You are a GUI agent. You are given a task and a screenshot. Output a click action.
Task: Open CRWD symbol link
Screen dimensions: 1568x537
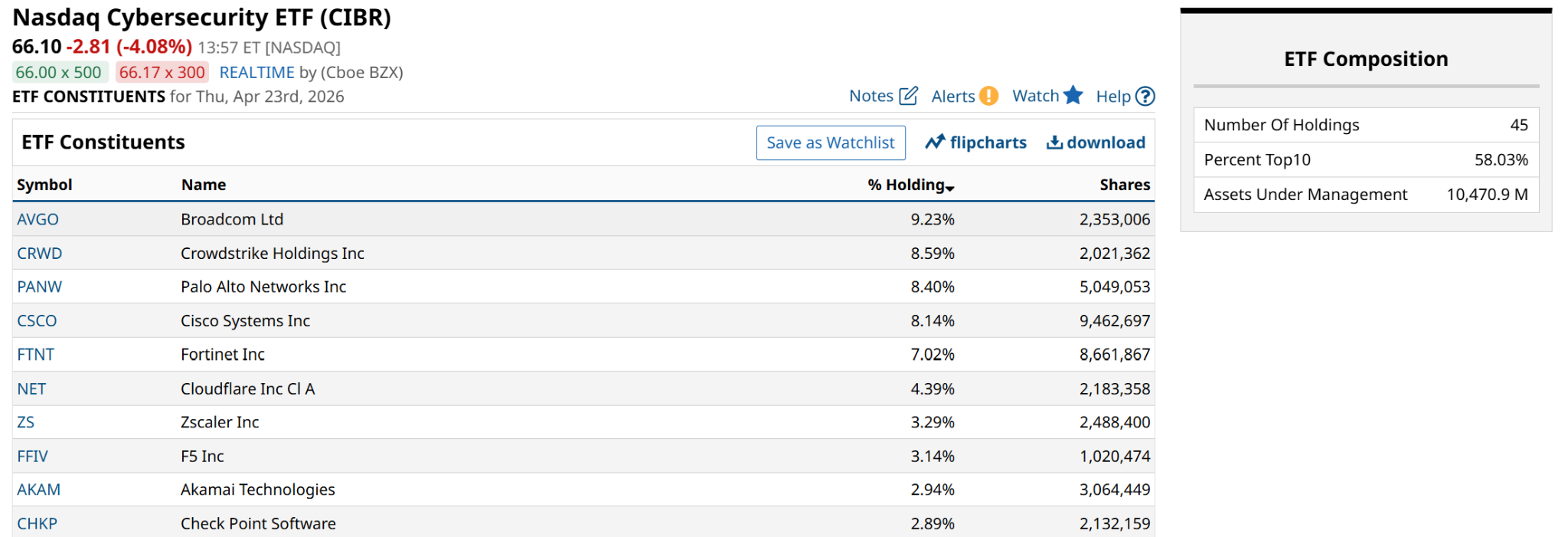pos(40,253)
